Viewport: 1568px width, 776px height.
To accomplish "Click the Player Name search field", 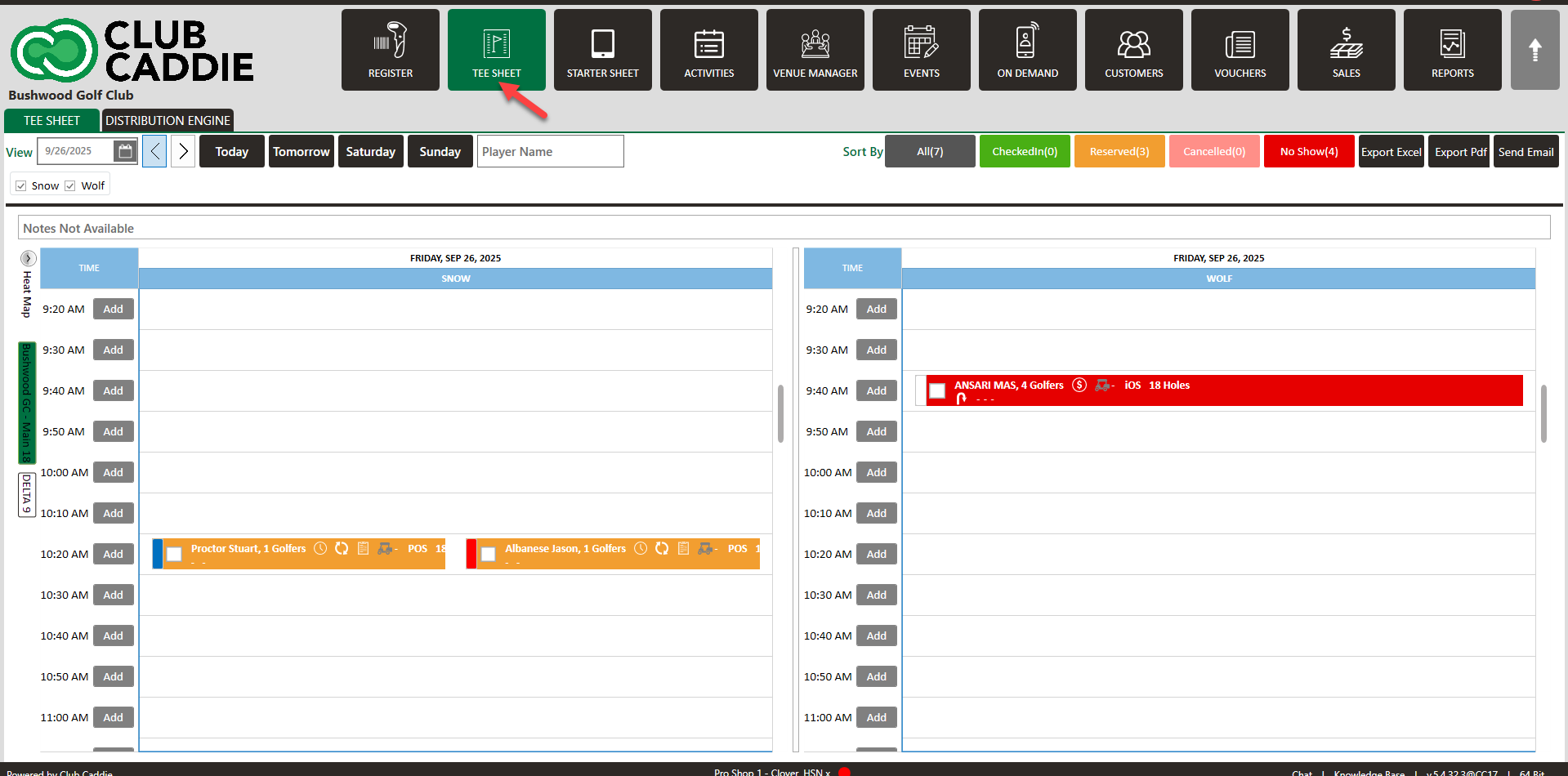I will coord(550,151).
